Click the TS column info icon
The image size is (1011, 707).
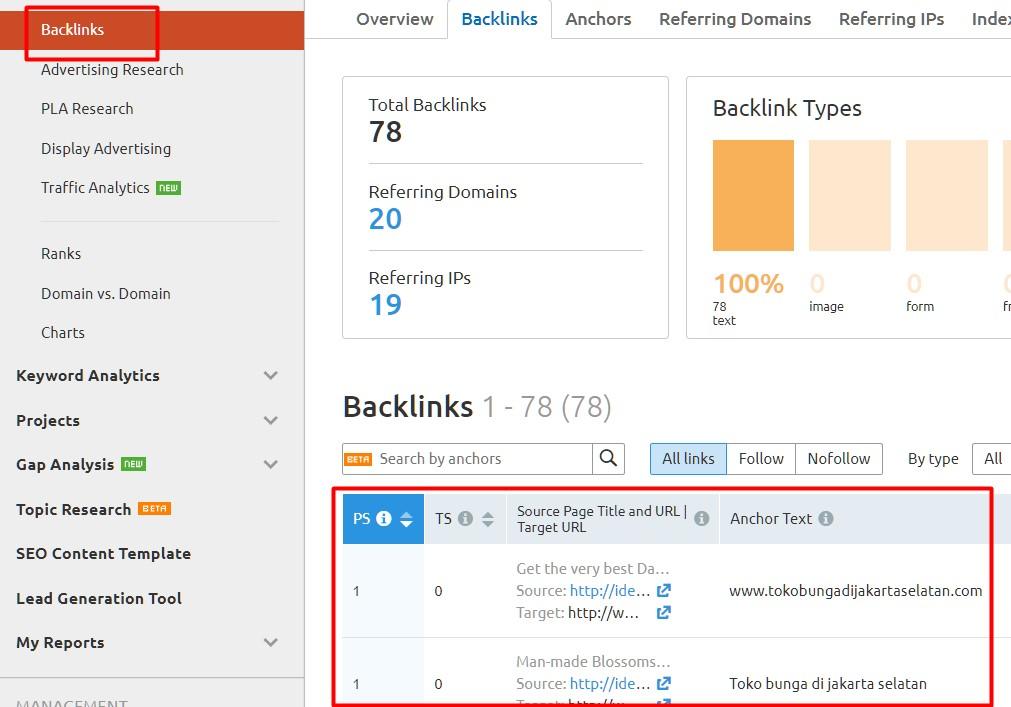[465, 519]
